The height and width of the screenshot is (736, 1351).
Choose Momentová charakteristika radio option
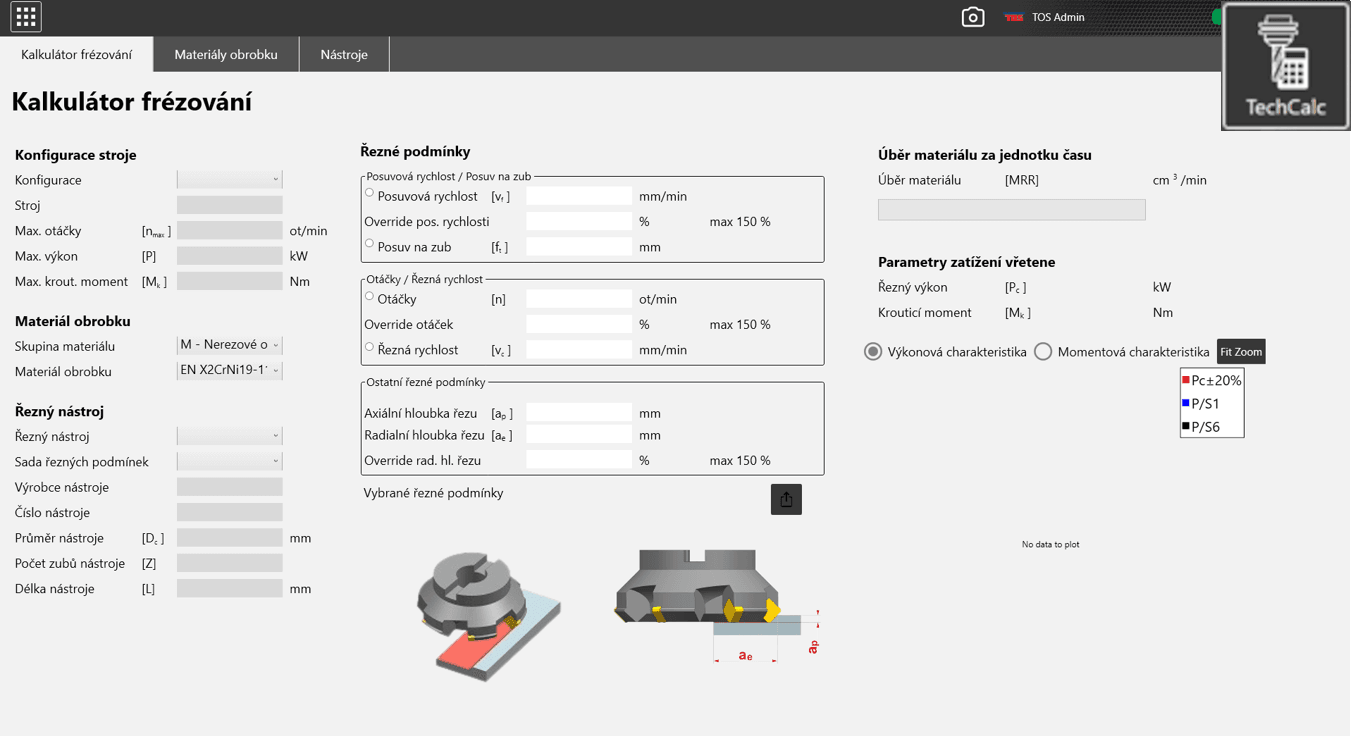tap(1043, 352)
